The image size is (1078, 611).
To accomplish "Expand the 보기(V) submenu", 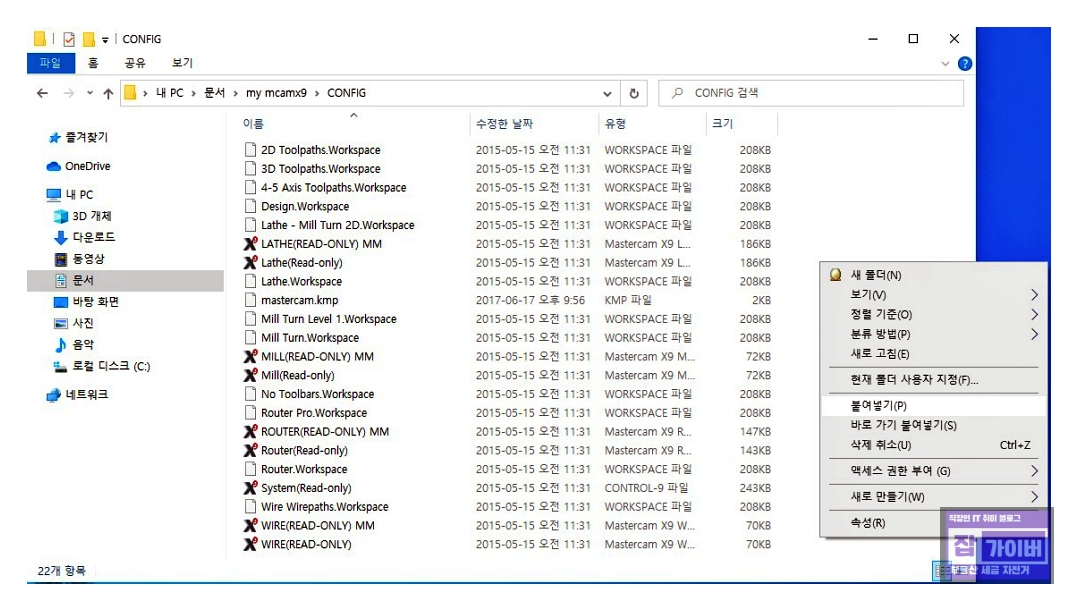I will pos(933,295).
